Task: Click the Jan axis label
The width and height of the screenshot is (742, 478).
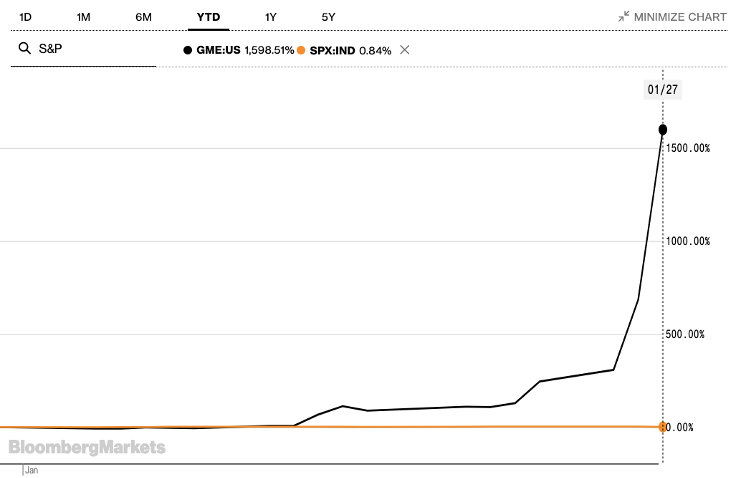Action: coord(32,470)
